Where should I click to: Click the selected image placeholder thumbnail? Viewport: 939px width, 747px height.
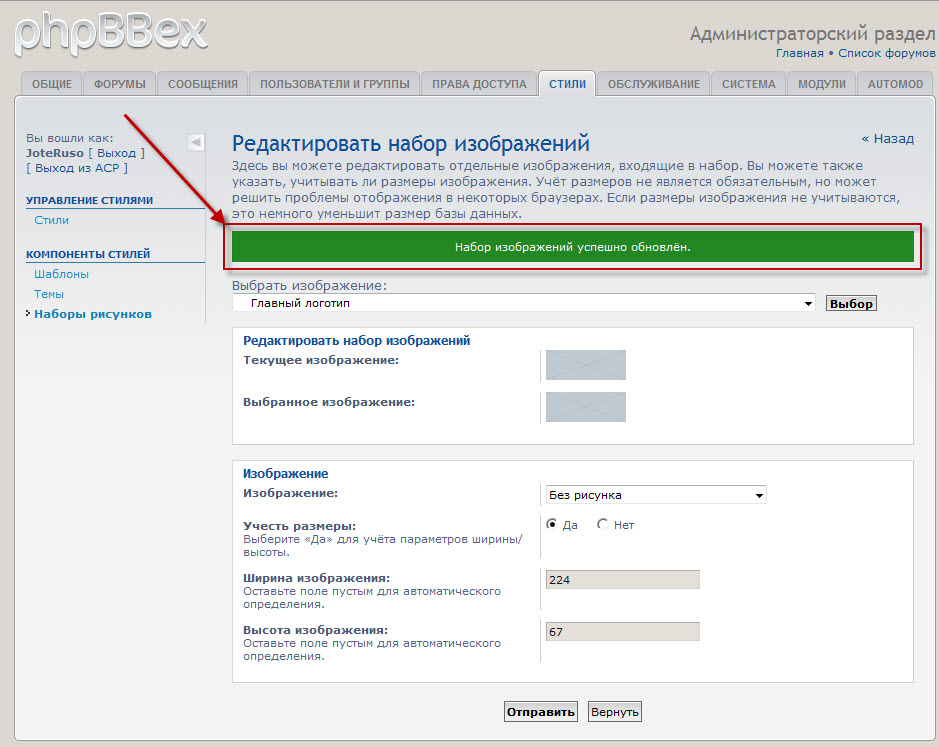pos(585,407)
